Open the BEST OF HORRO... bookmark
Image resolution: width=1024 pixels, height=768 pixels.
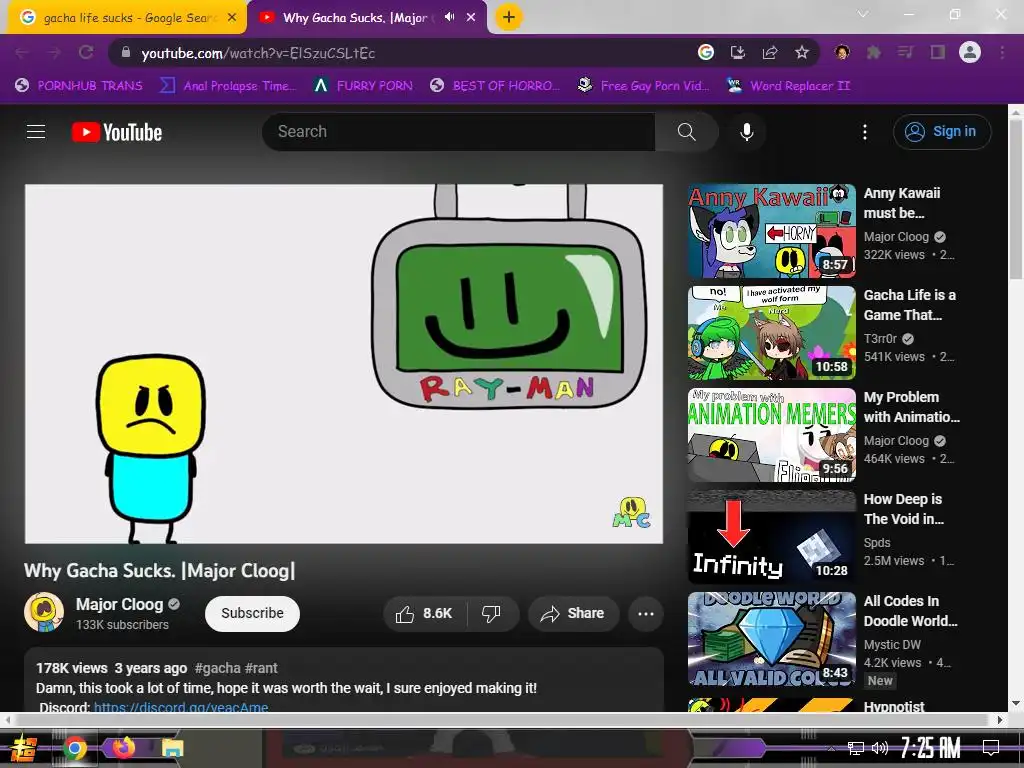tap(495, 86)
